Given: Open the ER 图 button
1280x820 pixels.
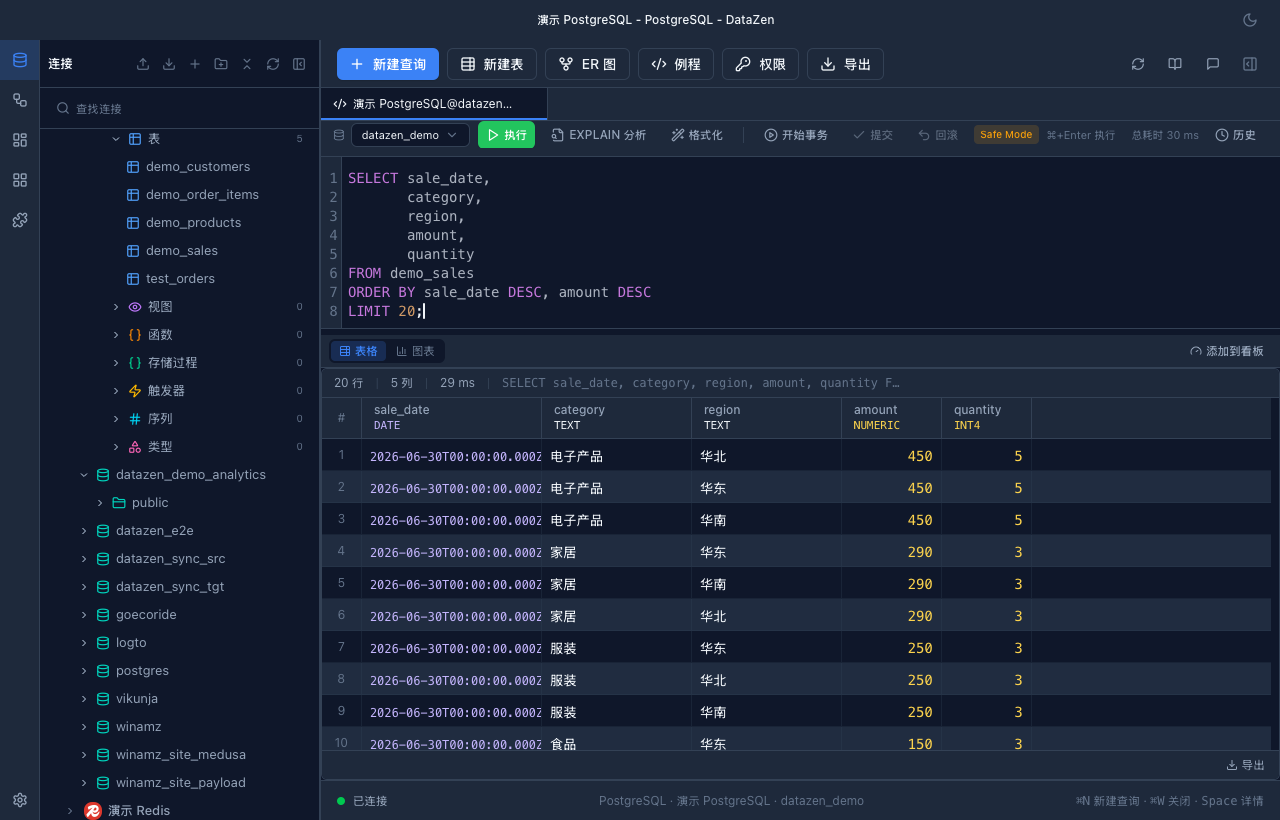Looking at the screenshot, I should 588,64.
